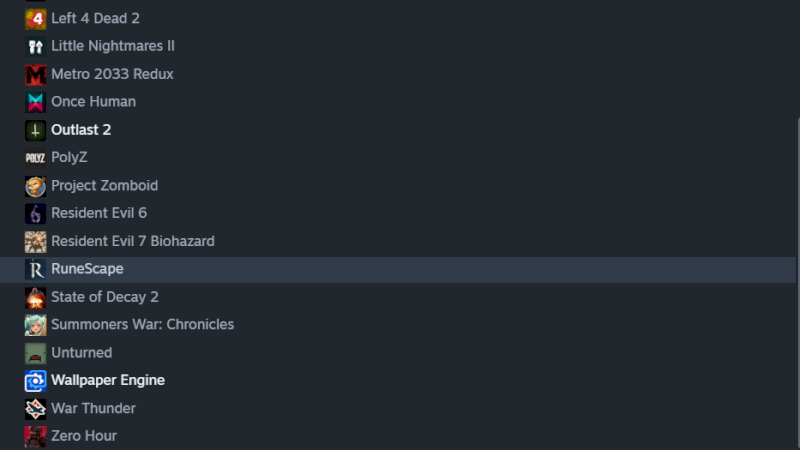
Task: Click the PolyZ game icon
Action: (x=35, y=158)
